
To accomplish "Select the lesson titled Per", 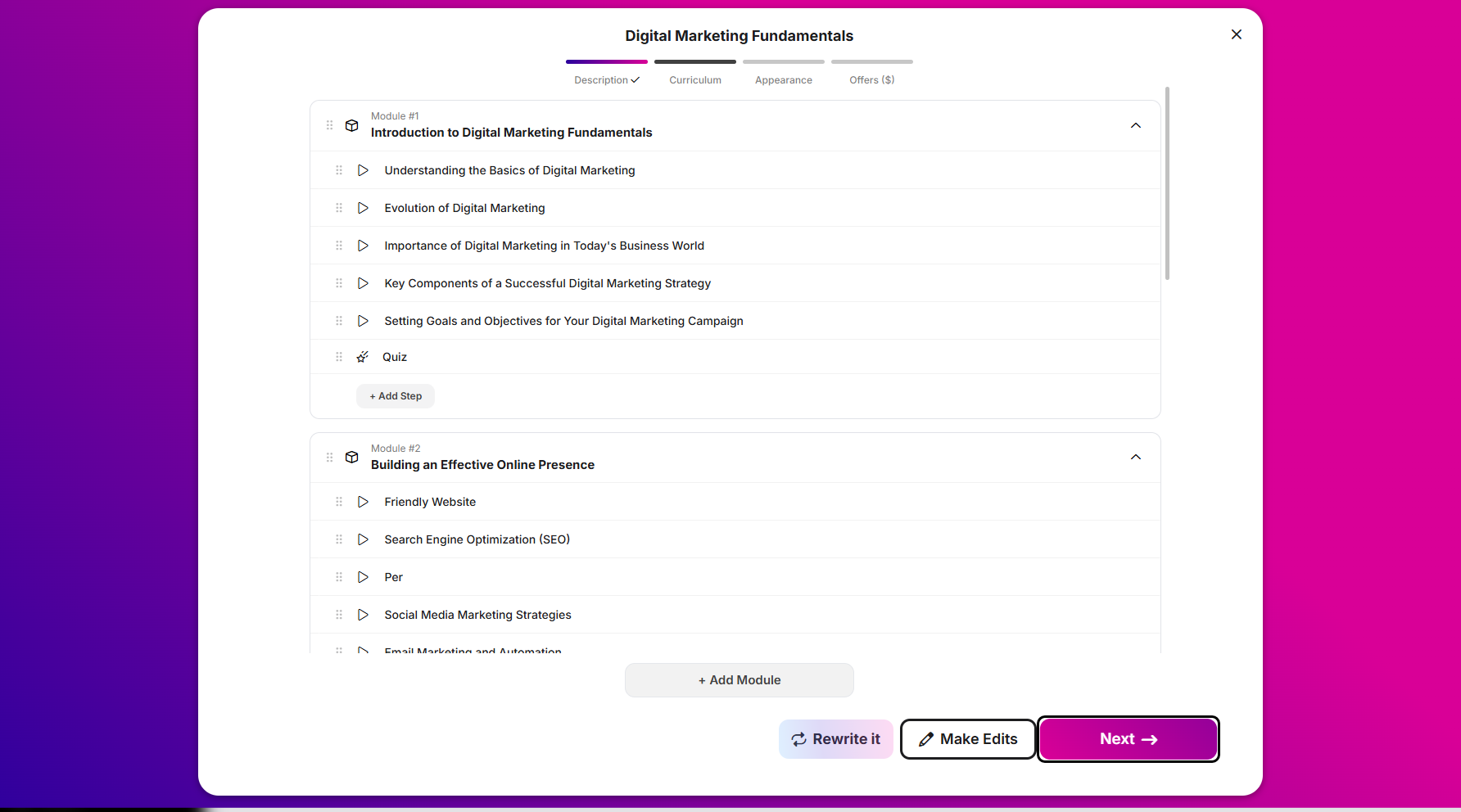I will [x=393, y=577].
